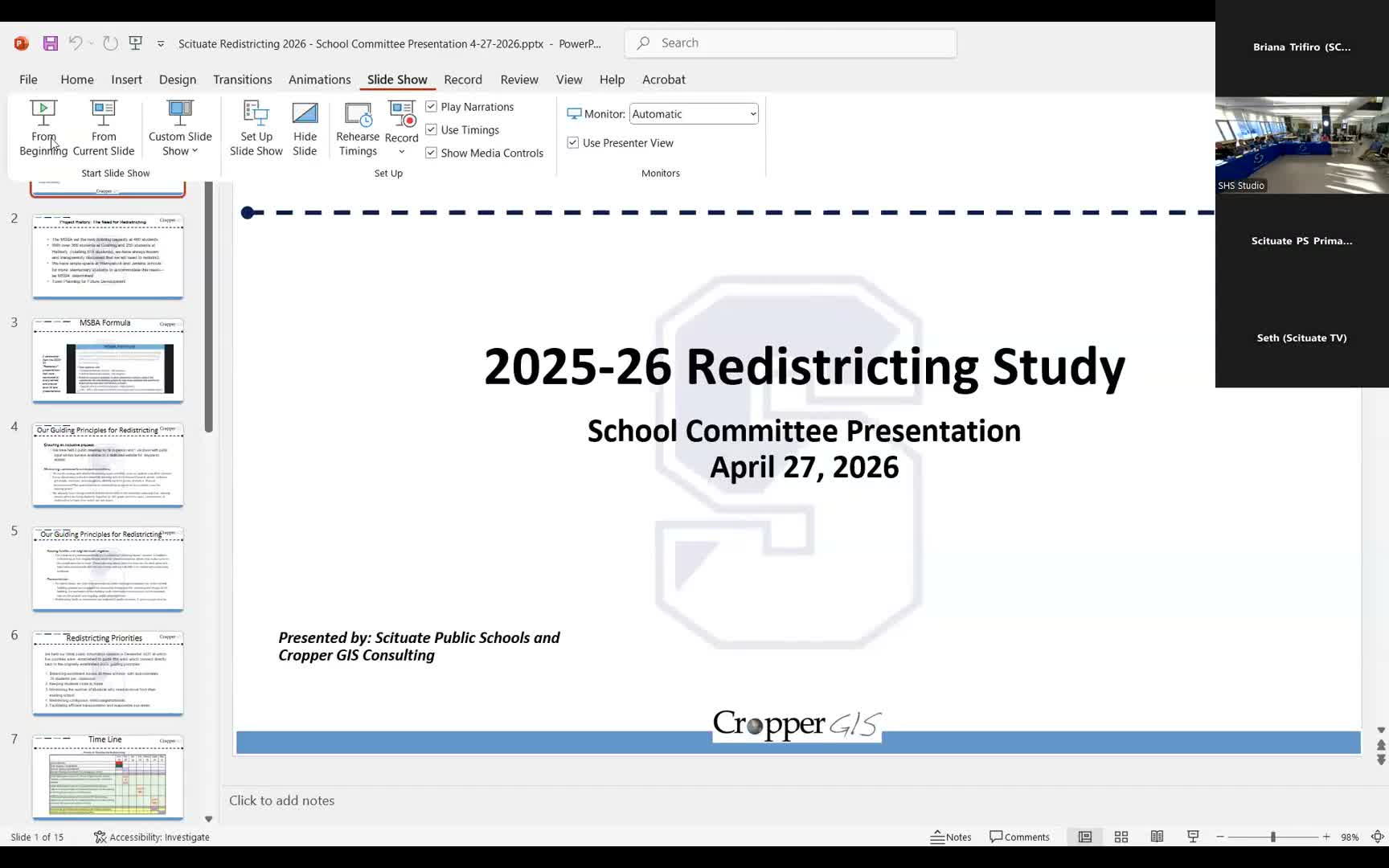Image resolution: width=1389 pixels, height=868 pixels.
Task: Open Accessibility: Investigate in status bar
Action: click(x=151, y=837)
